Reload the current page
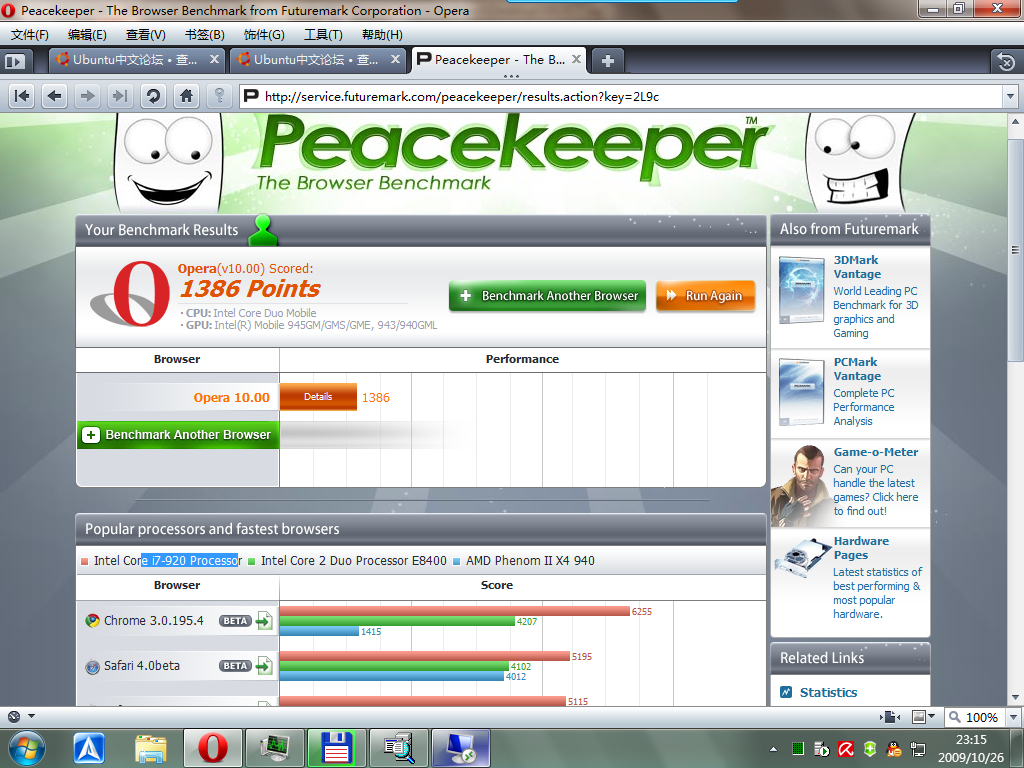The height and width of the screenshot is (768, 1024). 153,97
